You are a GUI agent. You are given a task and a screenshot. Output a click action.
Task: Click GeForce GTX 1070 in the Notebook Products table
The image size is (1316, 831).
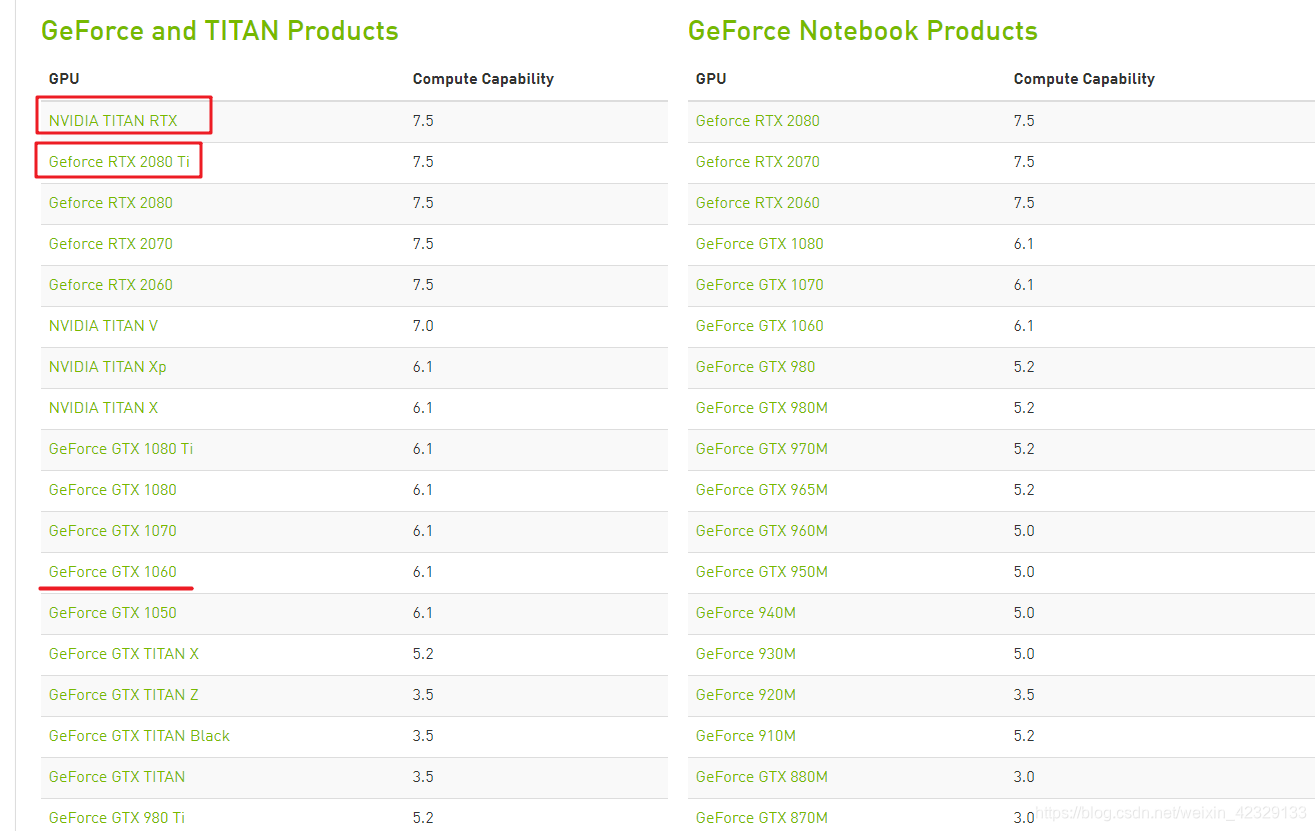(x=760, y=285)
